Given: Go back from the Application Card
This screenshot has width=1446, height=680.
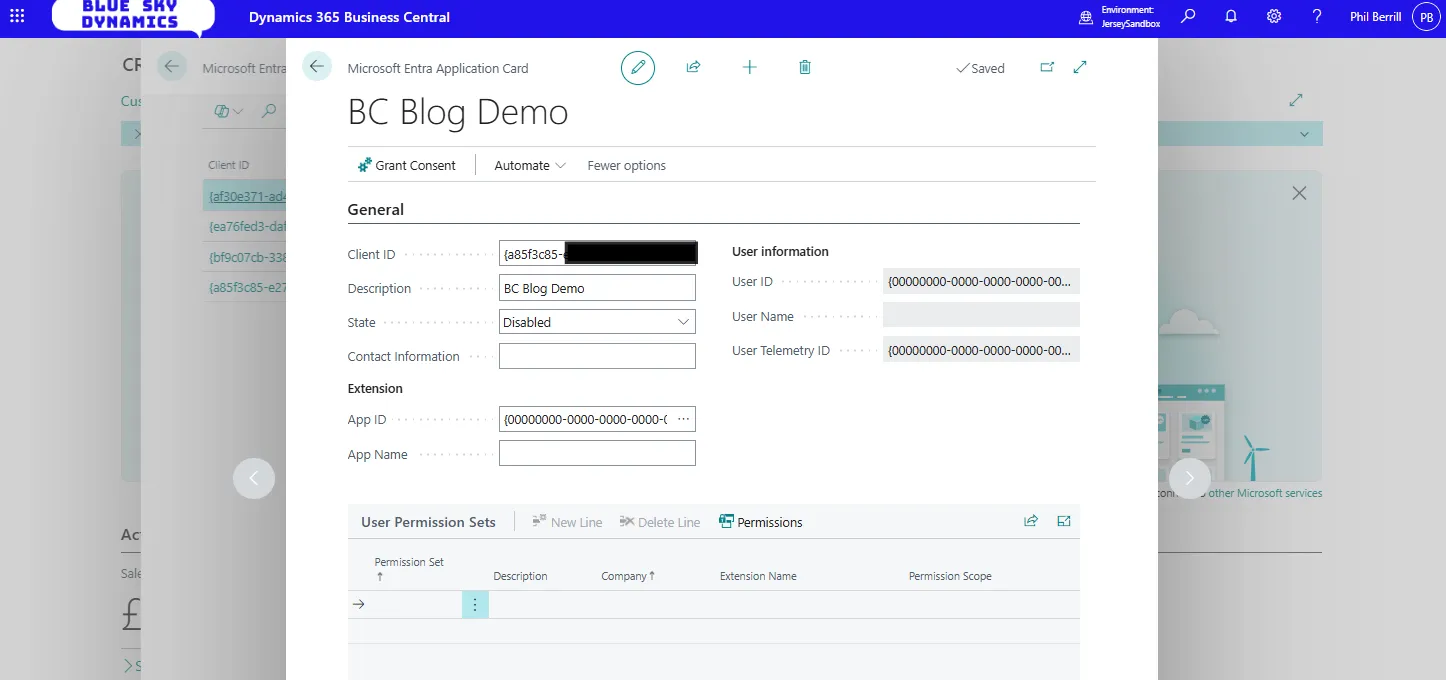Looking at the screenshot, I should (317, 67).
